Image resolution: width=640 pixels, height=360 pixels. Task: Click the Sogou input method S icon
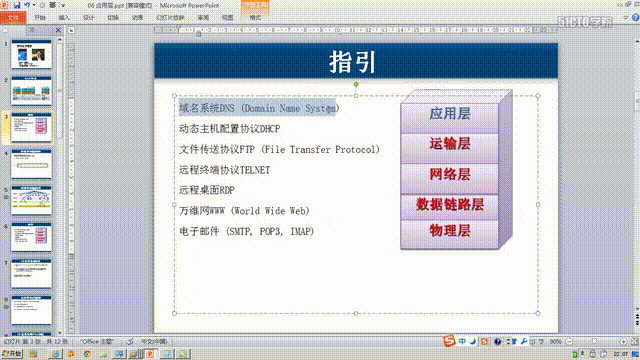(449, 341)
